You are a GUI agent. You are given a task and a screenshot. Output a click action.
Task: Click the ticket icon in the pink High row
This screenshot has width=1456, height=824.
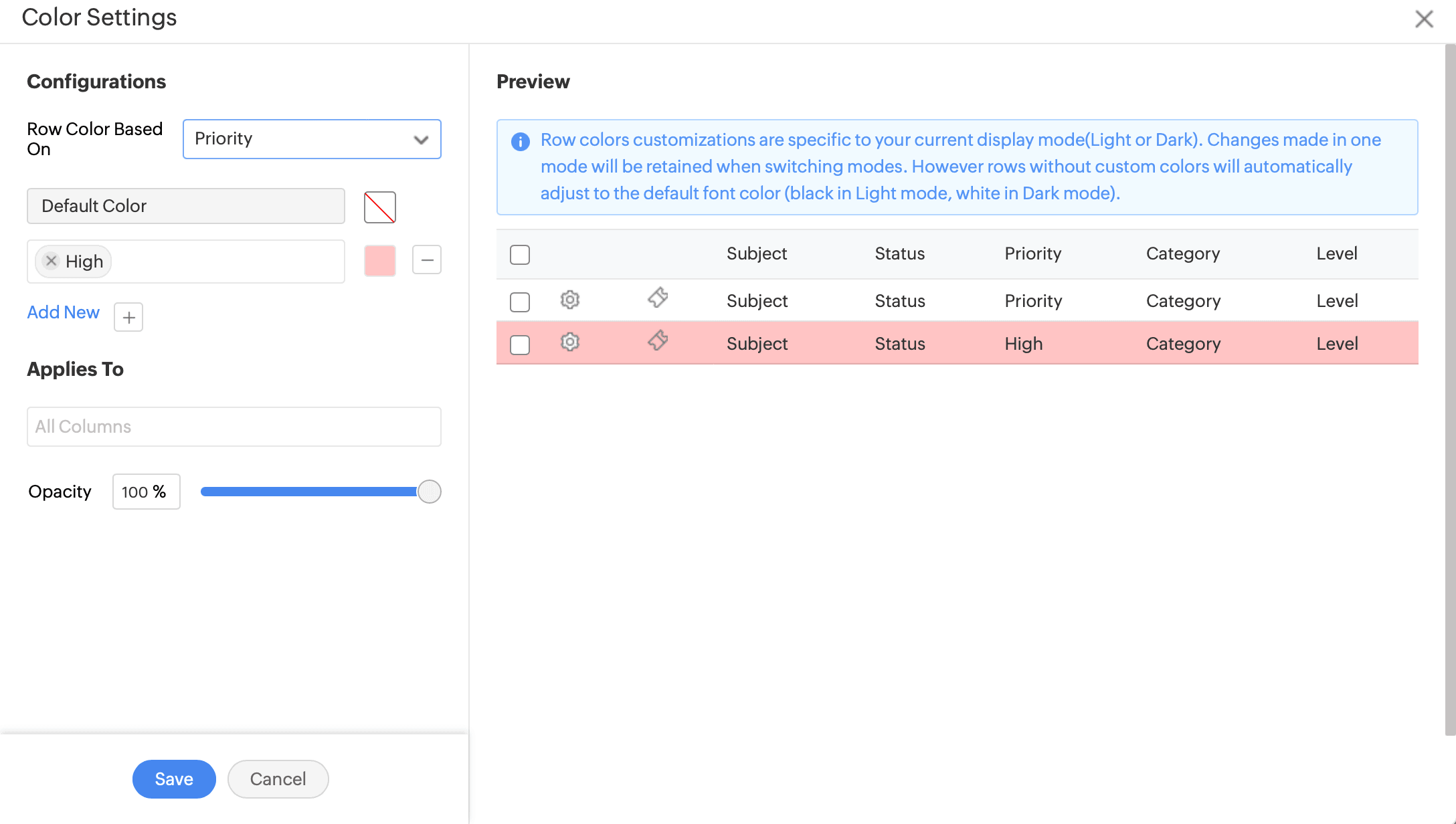point(658,340)
